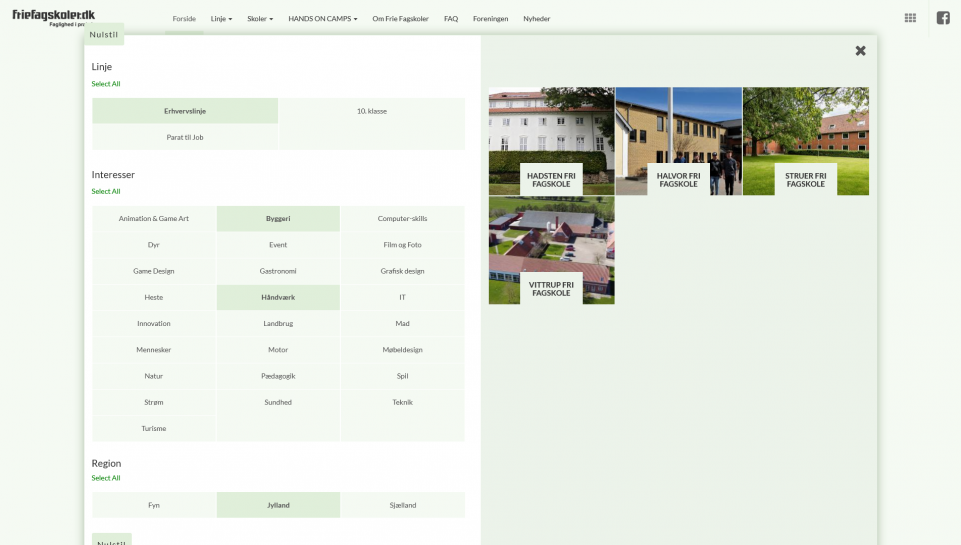Open the FAQ menu item
961x545 pixels.
(x=451, y=19)
